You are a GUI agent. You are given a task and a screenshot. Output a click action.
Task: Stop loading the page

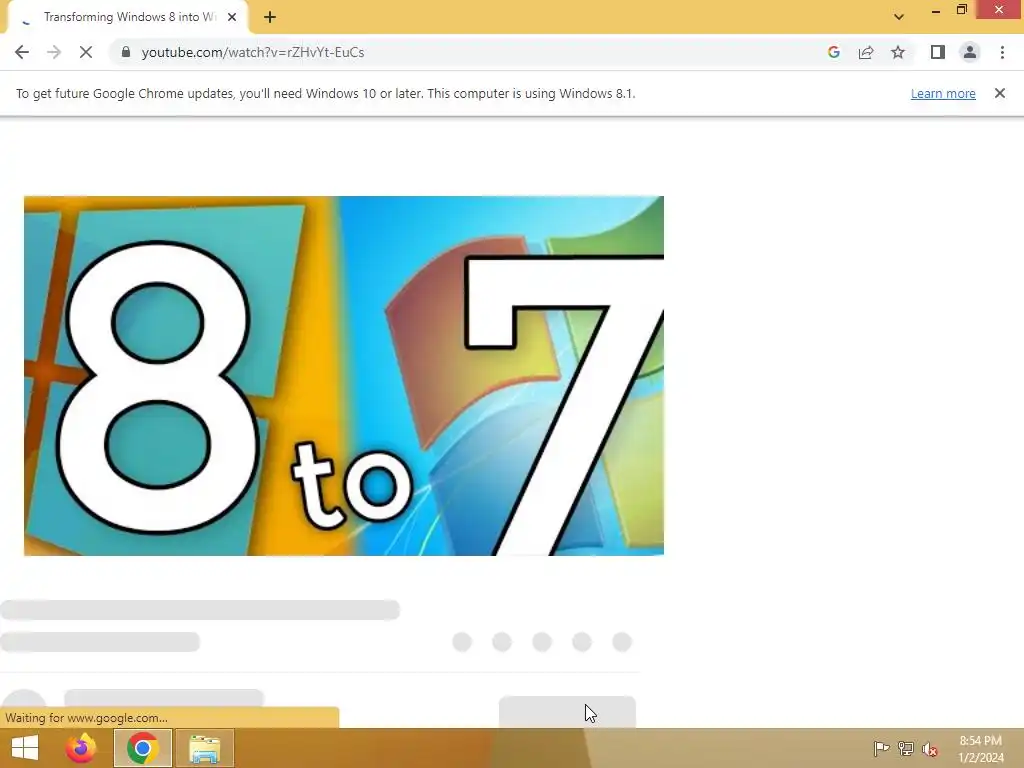pyautogui.click(x=86, y=52)
